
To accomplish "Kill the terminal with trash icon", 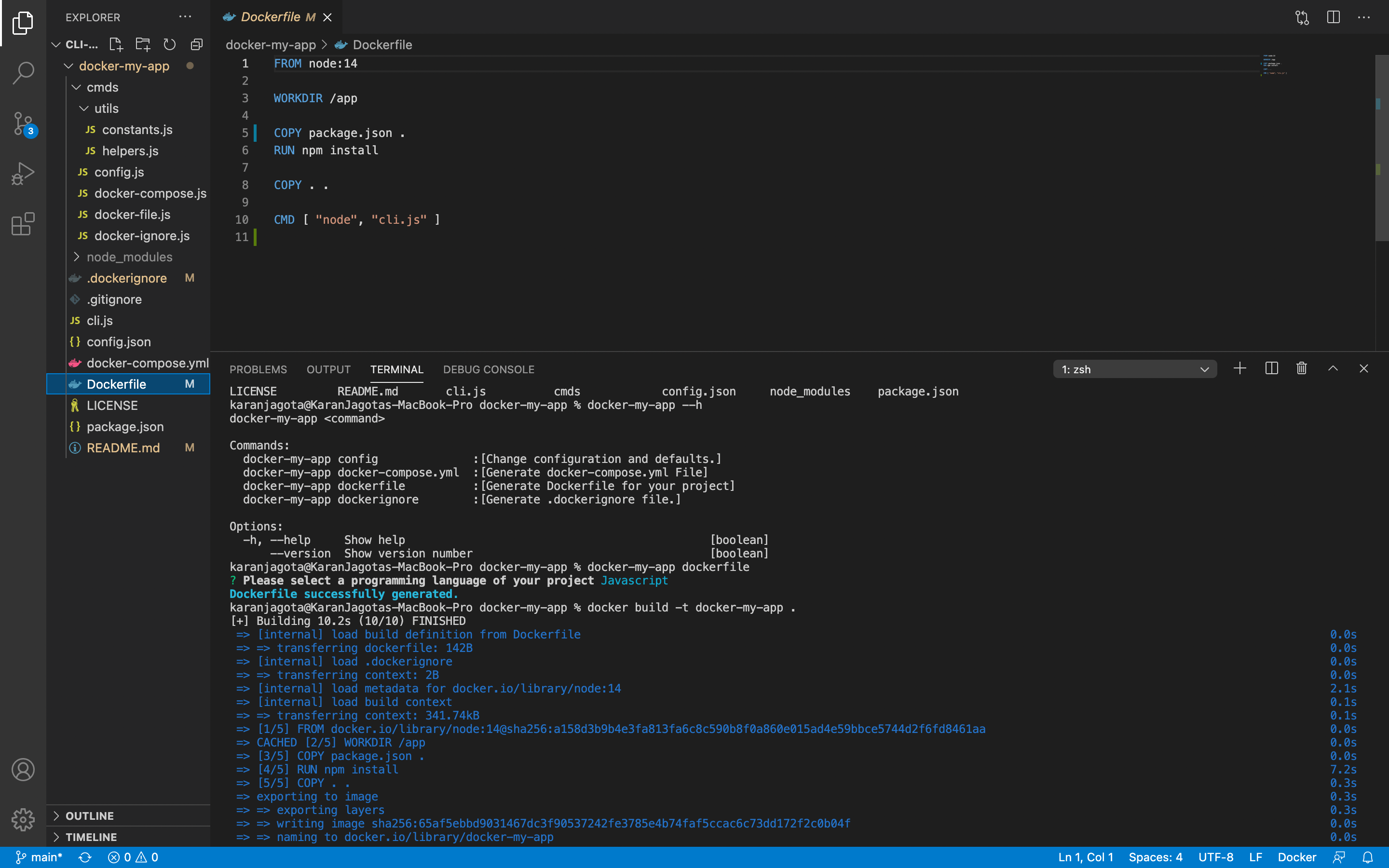I will coord(1302,368).
